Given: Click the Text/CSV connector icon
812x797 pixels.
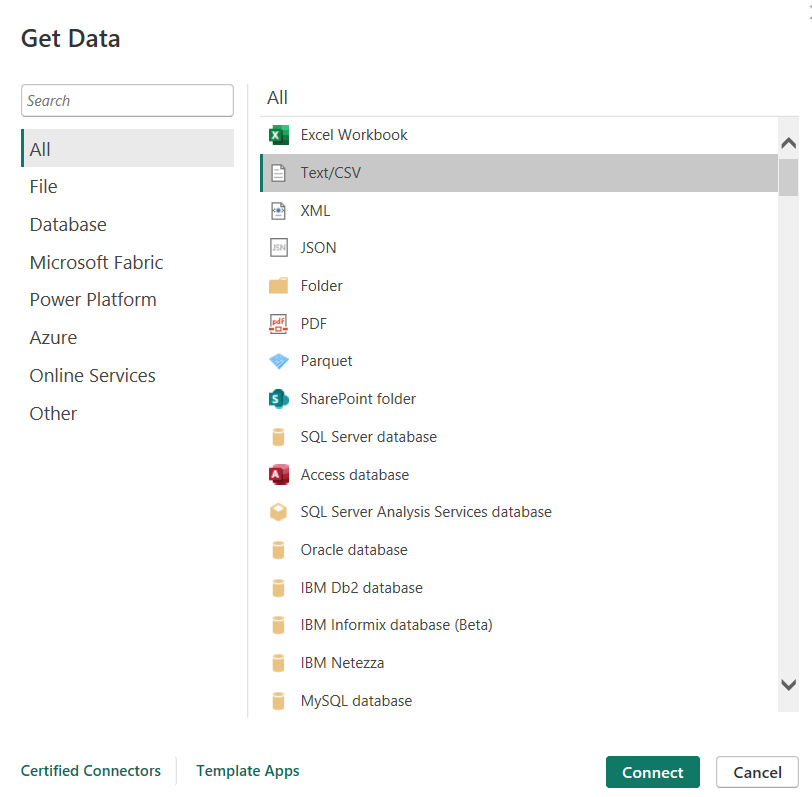Looking at the screenshot, I should point(279,172).
